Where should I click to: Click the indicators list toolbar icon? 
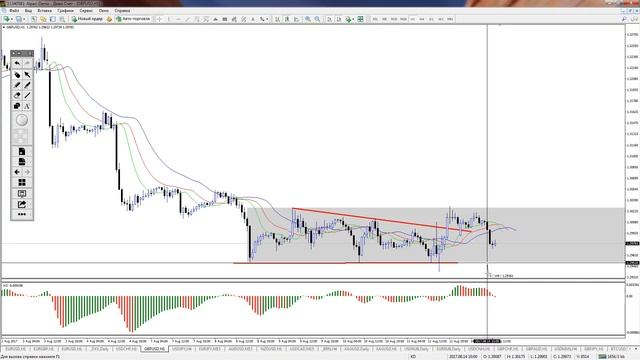(x=349, y=19)
